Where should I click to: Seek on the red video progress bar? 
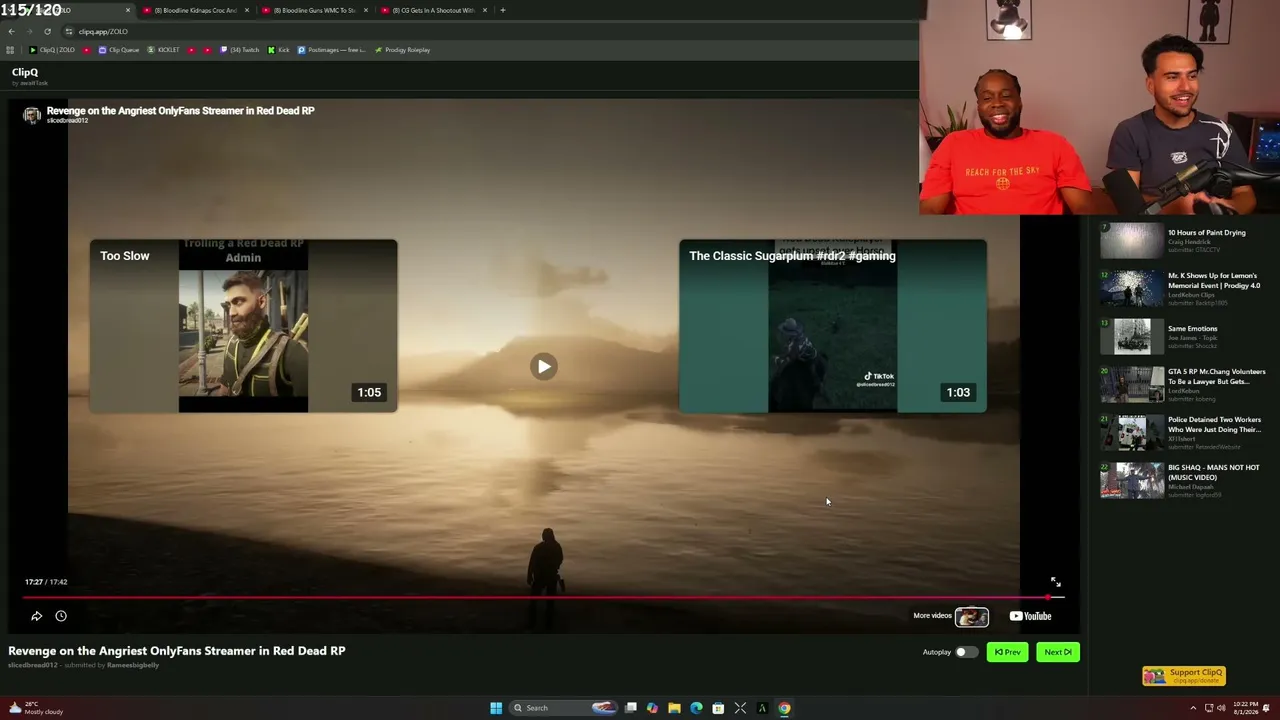point(543,597)
